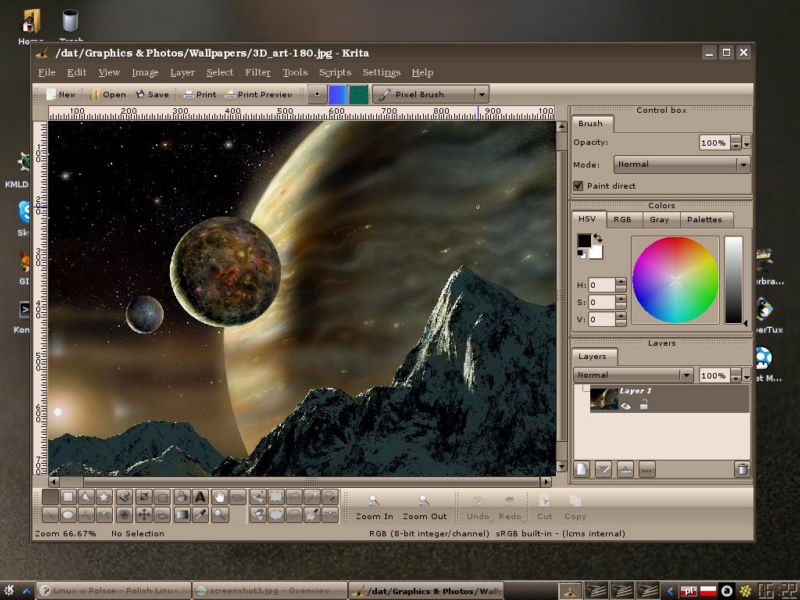
Task: Open the Scripts menu
Action: [x=335, y=72]
